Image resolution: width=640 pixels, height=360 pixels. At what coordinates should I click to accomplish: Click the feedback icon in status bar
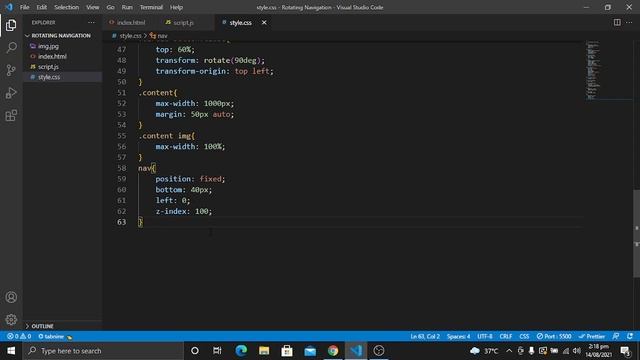coord(616,336)
